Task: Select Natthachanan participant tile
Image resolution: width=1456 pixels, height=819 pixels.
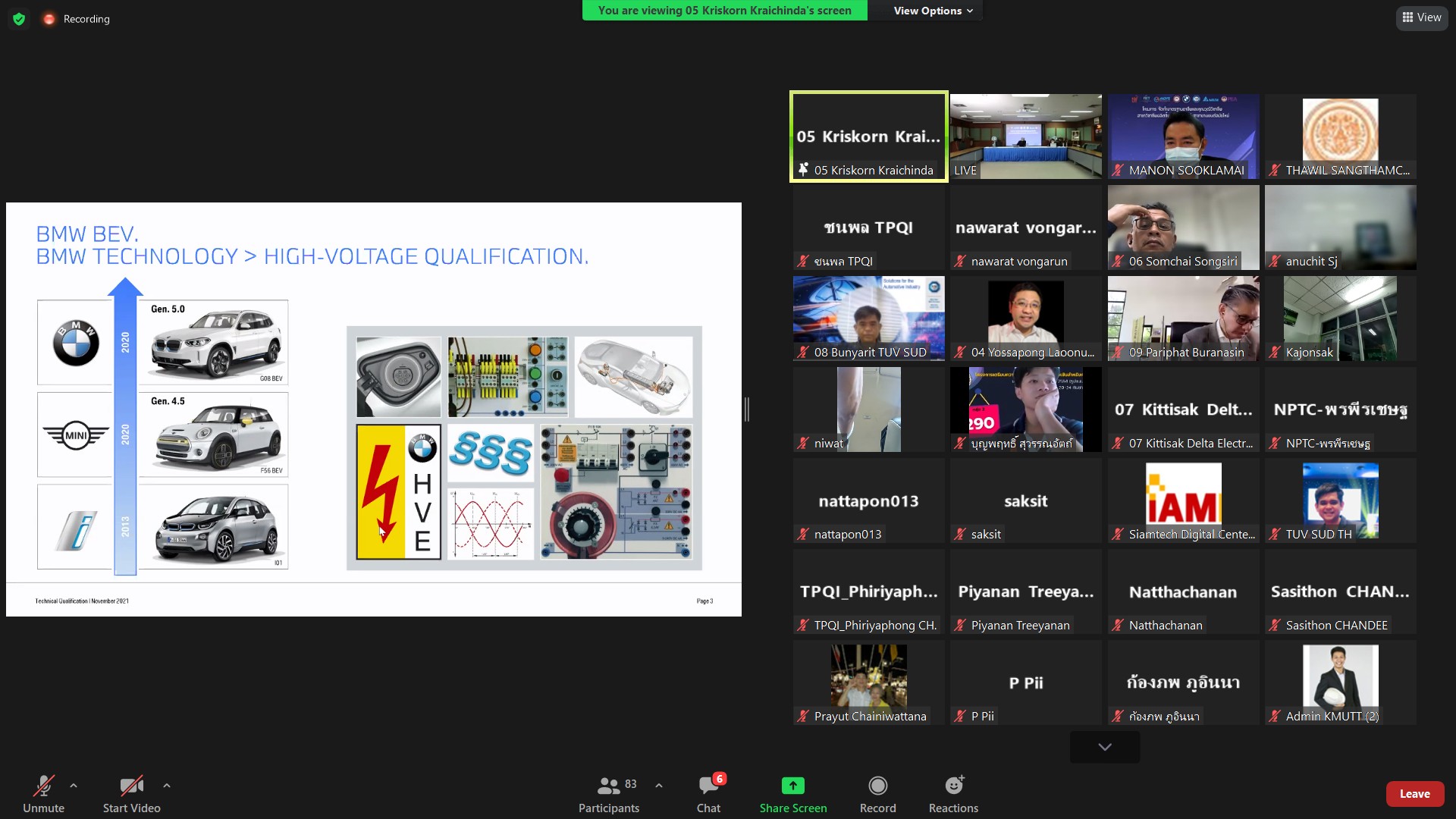Action: tap(1184, 591)
